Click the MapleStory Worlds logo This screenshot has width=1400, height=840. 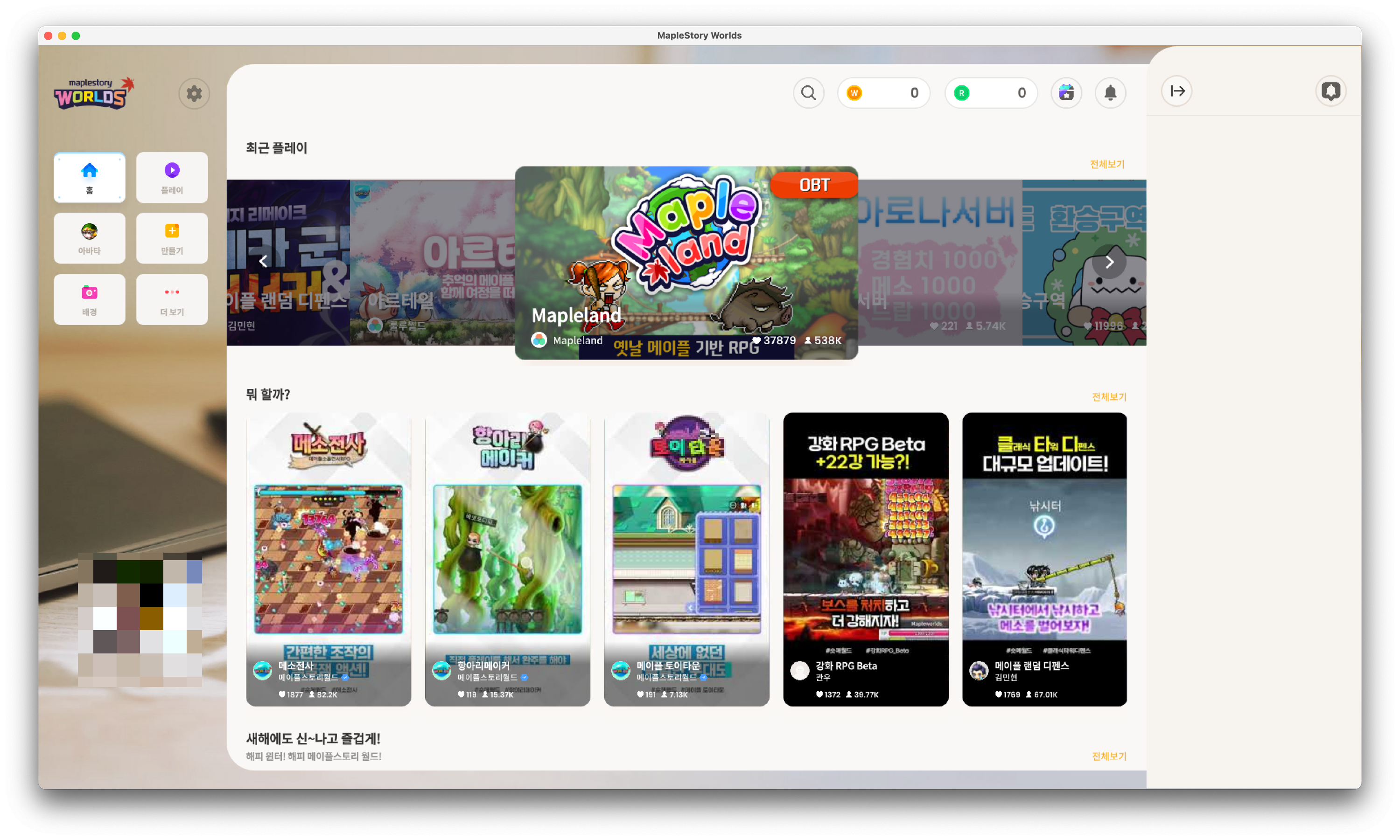pos(94,93)
